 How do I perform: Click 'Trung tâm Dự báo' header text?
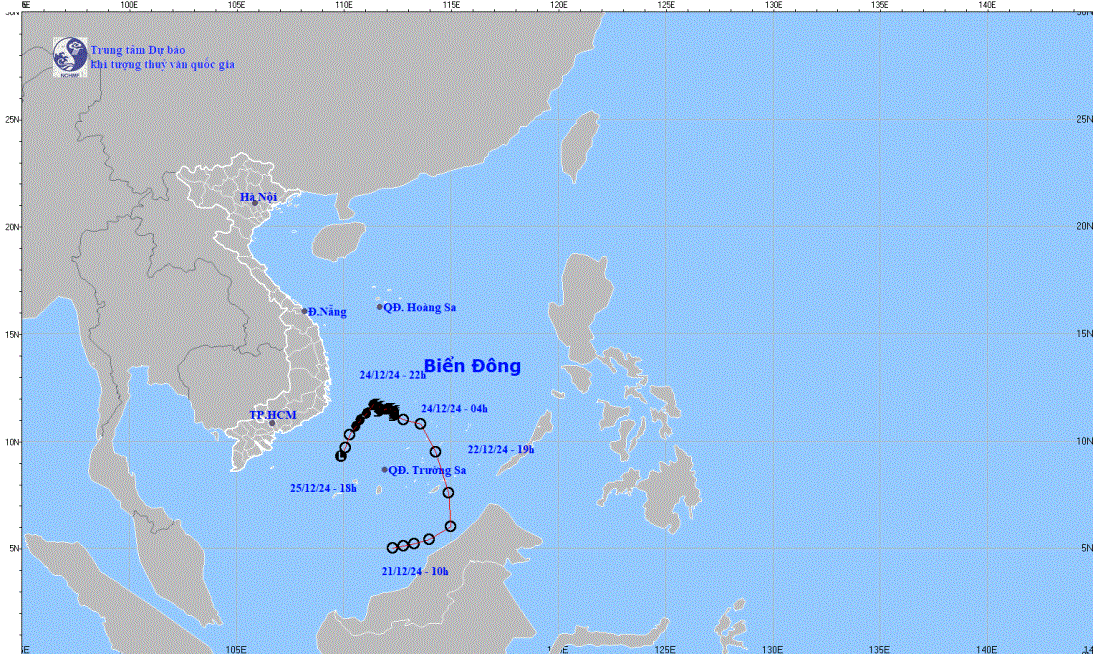click(x=138, y=50)
